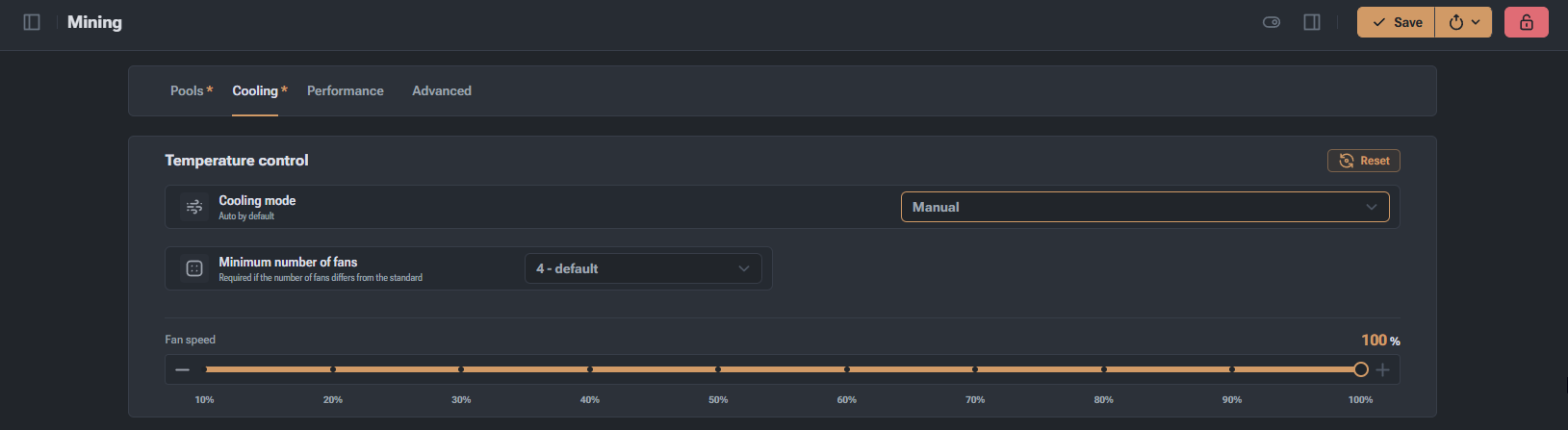Open the Cooling mode dropdown

(x=1145, y=207)
